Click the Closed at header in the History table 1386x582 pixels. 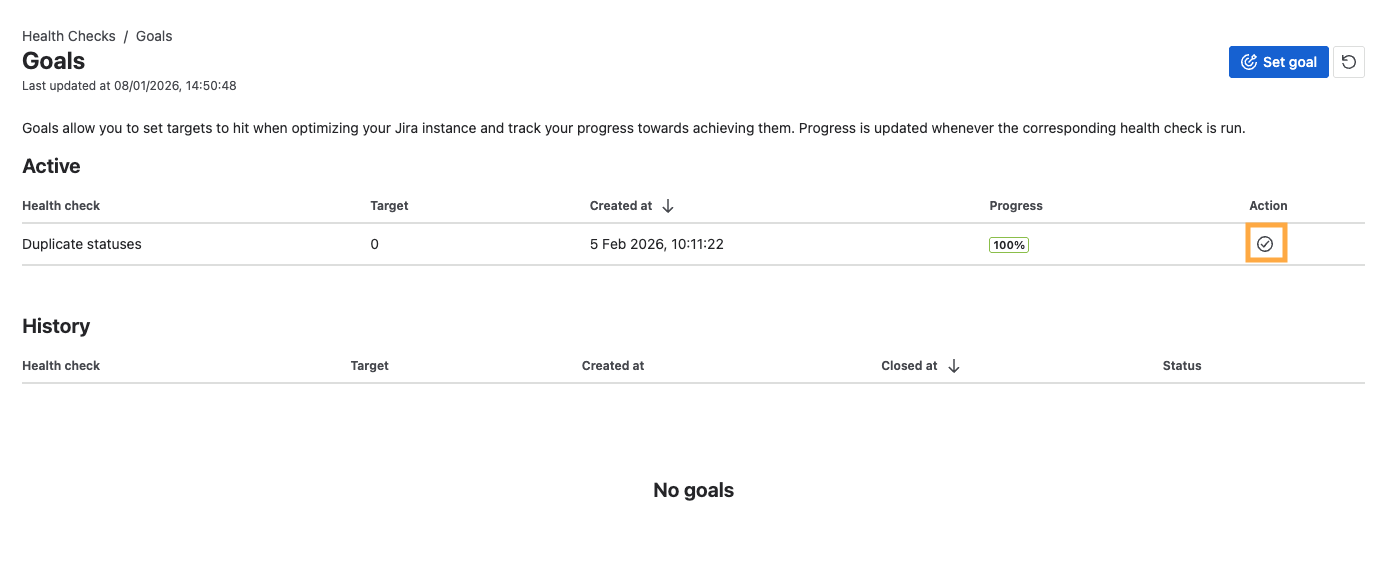(x=910, y=366)
